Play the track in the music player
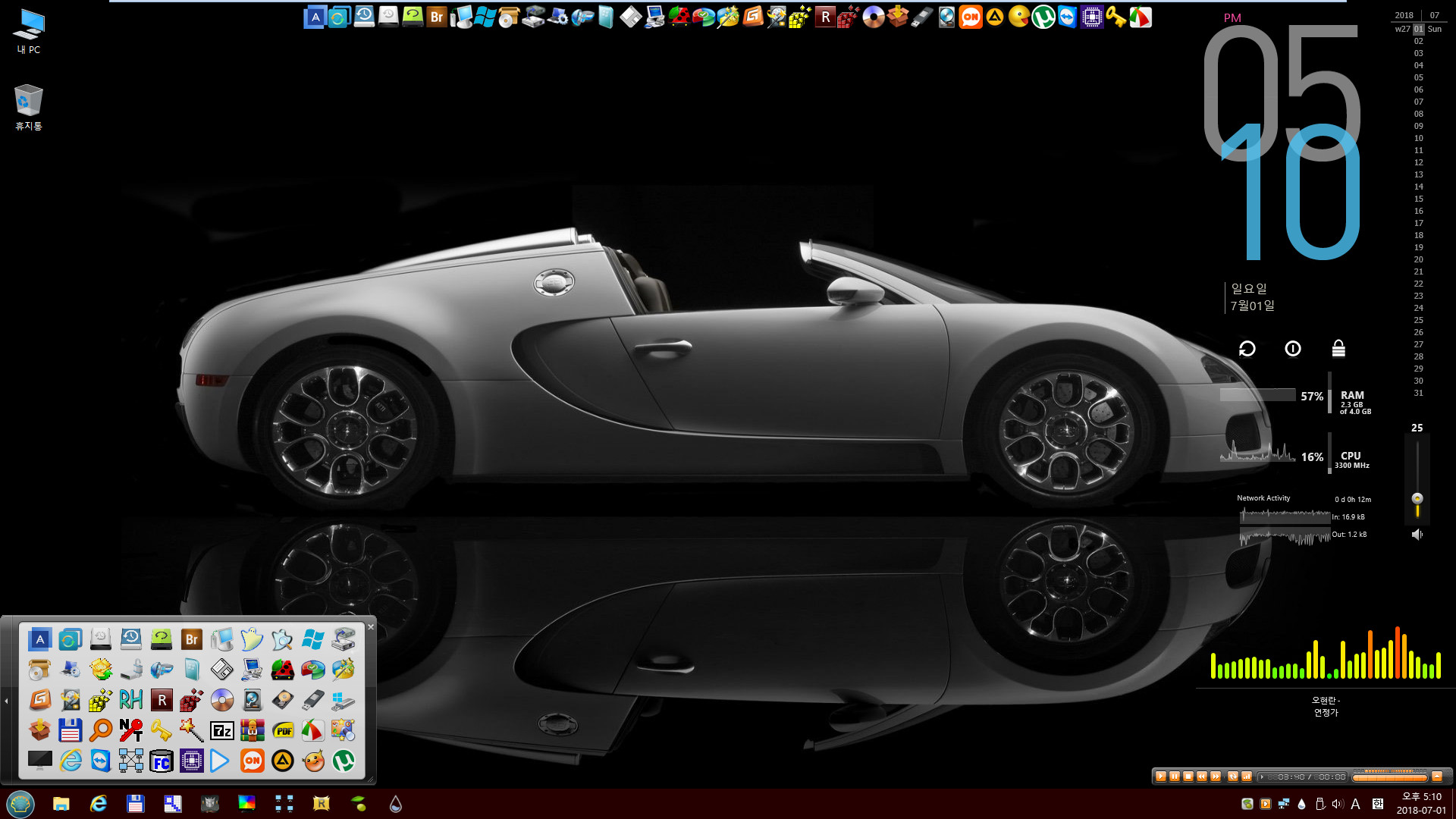Image resolution: width=1456 pixels, height=819 pixels. tap(1161, 776)
